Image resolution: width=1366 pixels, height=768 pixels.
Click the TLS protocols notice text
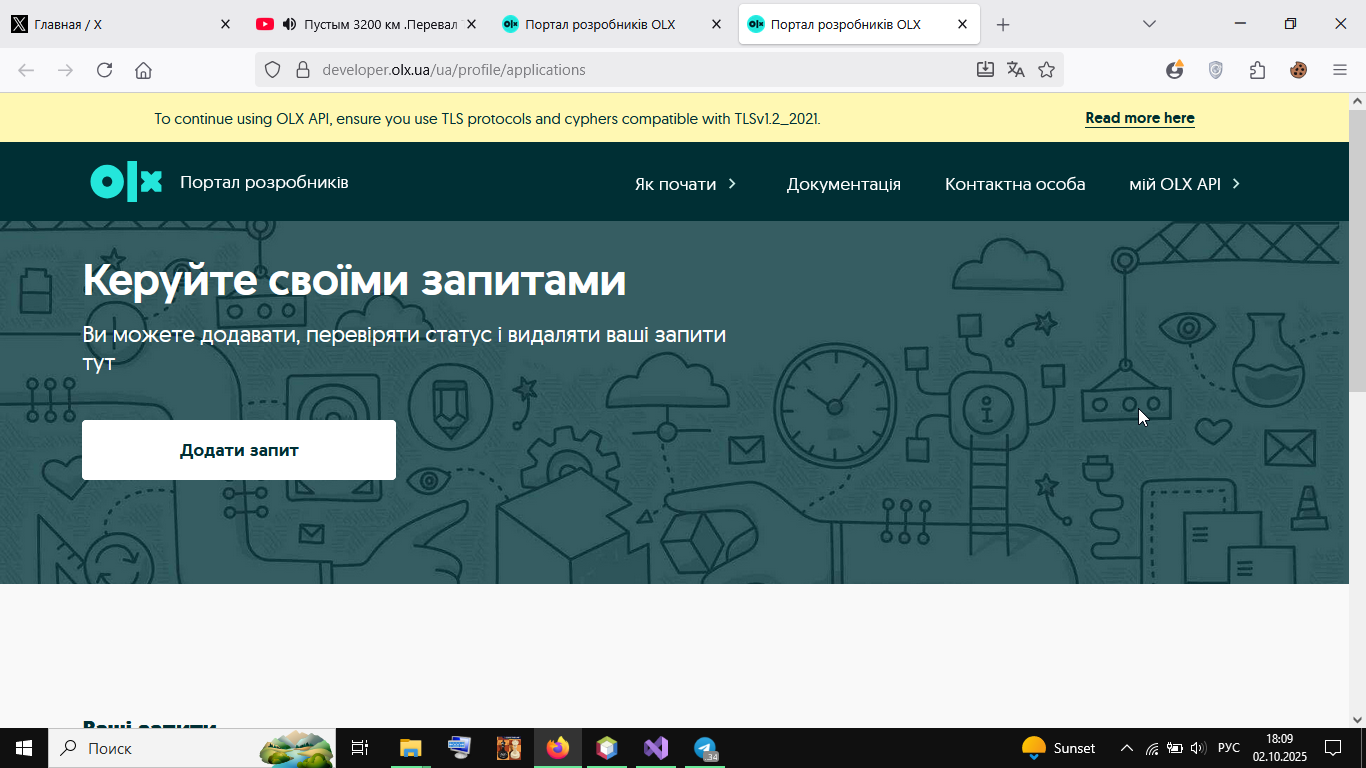[487, 118]
